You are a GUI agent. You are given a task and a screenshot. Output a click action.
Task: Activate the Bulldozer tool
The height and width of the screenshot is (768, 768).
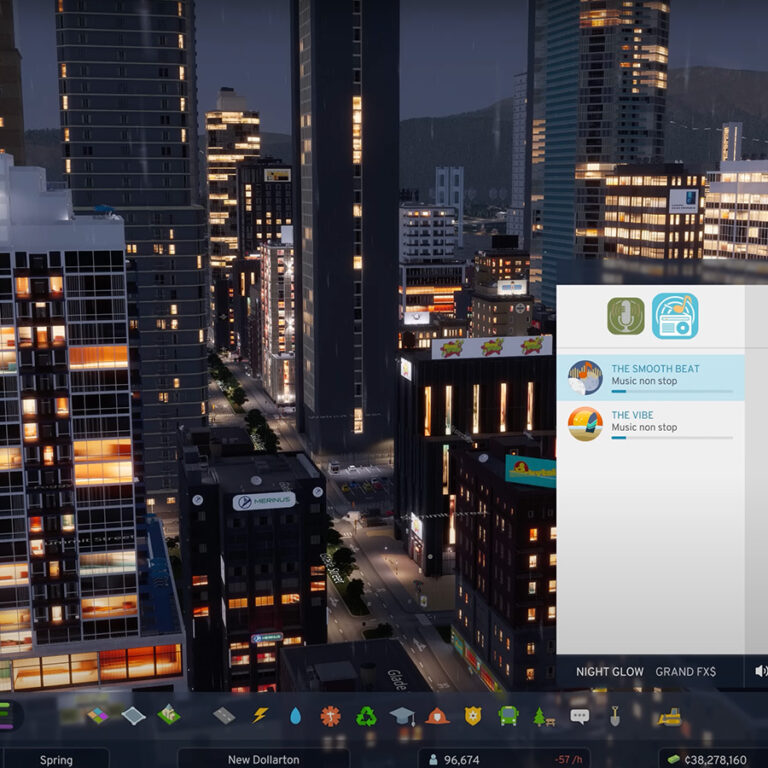(670, 717)
